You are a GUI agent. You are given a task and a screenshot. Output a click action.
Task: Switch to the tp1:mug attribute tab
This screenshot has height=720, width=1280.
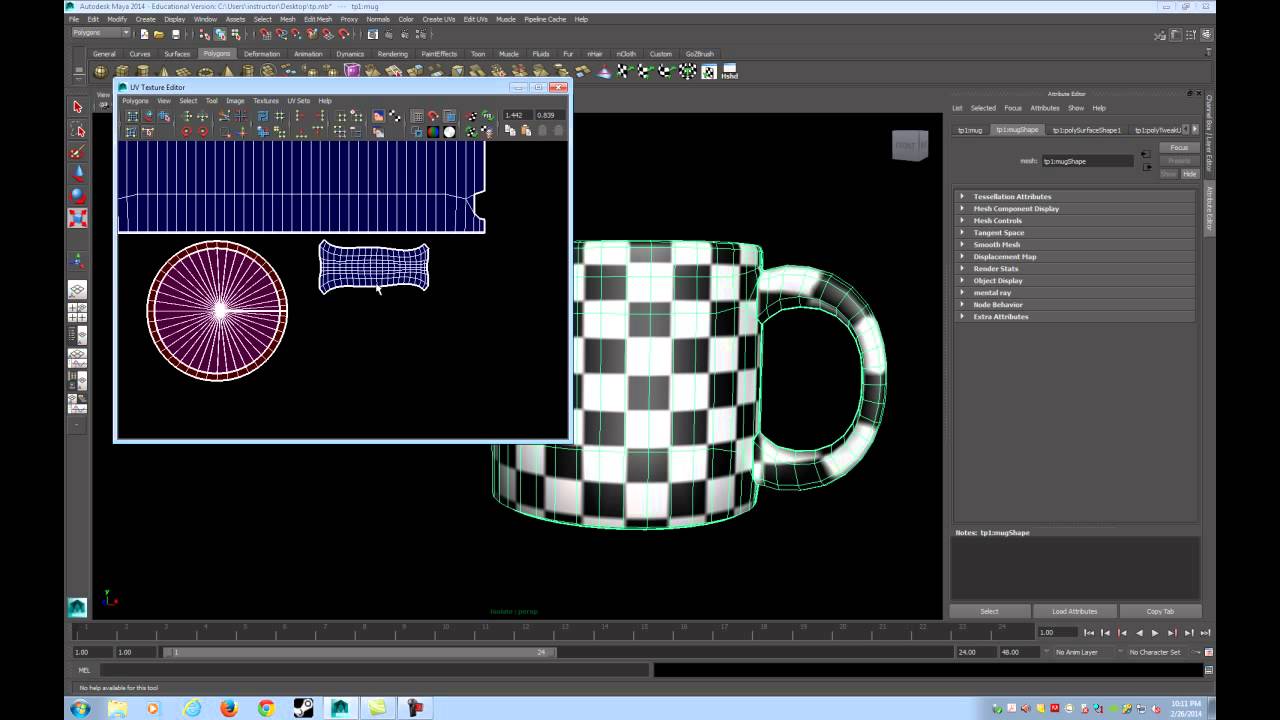pos(970,130)
